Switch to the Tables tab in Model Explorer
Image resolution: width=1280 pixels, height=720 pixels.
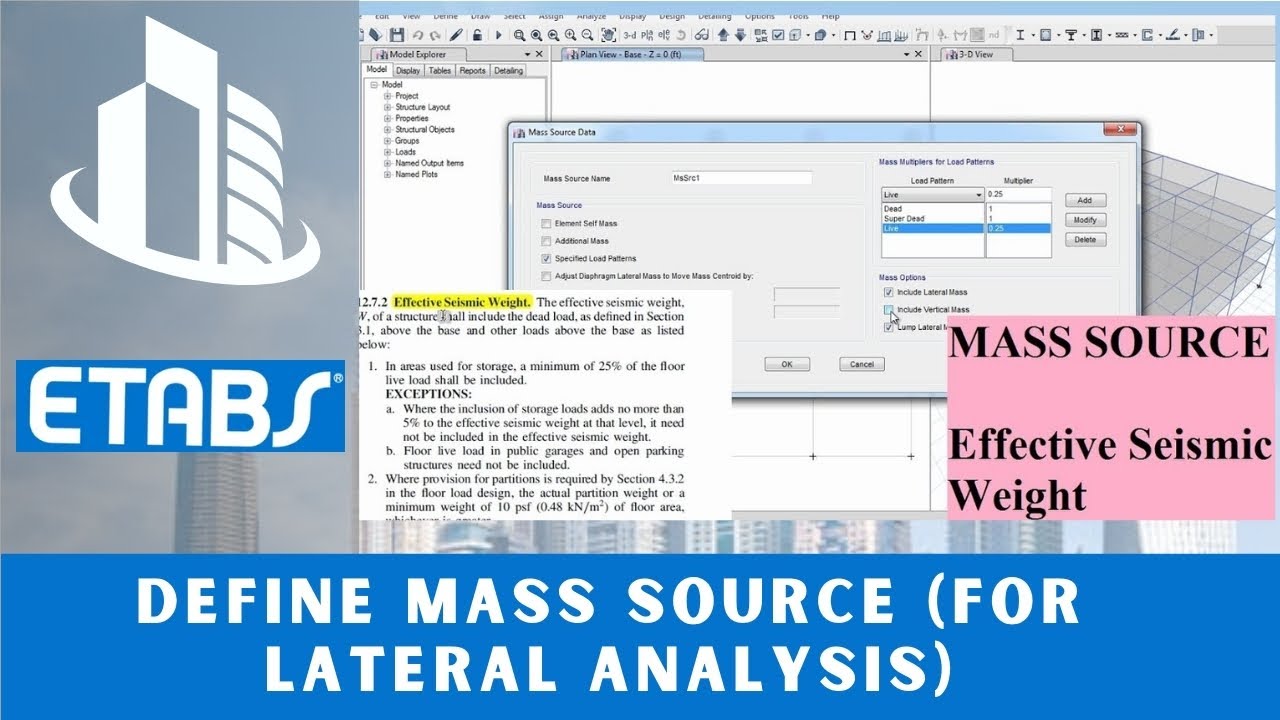coord(440,71)
